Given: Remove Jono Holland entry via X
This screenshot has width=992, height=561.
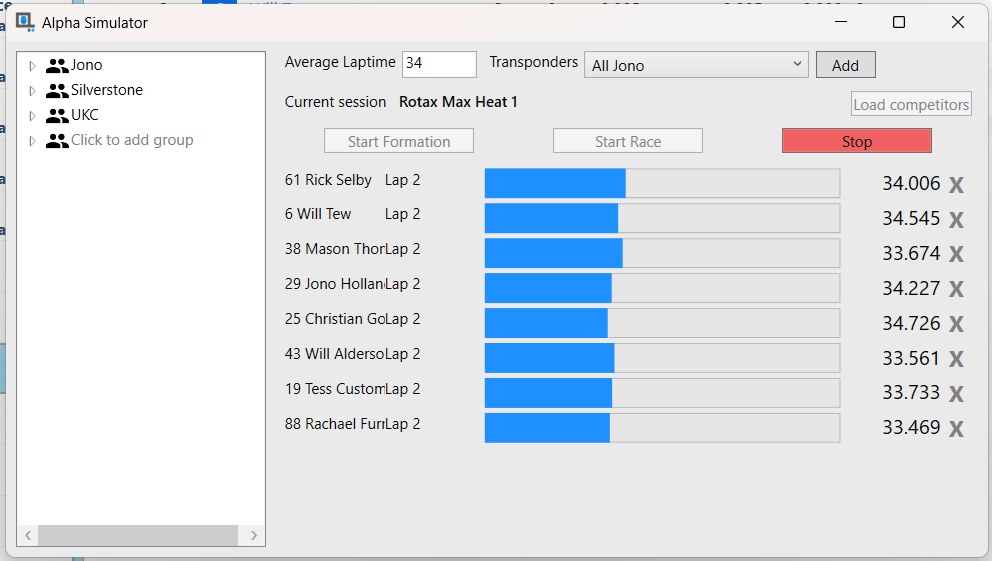Looking at the screenshot, I should pyautogui.click(x=956, y=289).
